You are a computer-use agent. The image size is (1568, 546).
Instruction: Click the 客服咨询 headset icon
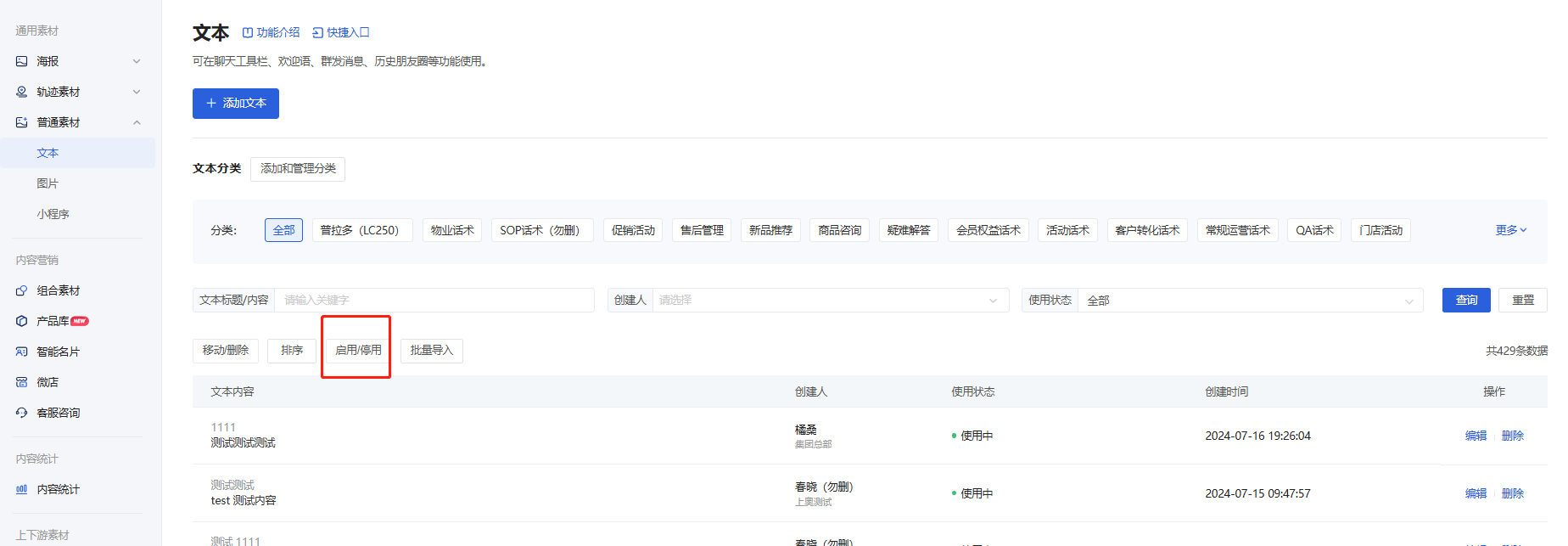(22, 413)
